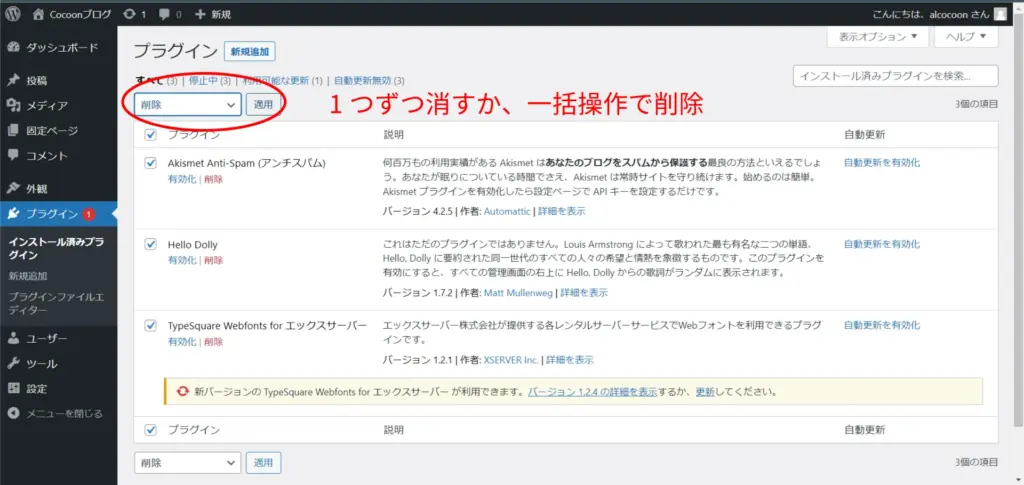The height and width of the screenshot is (485, 1024).
Task: Activate Akismet via 有効化 link
Action: pyautogui.click(x=182, y=179)
